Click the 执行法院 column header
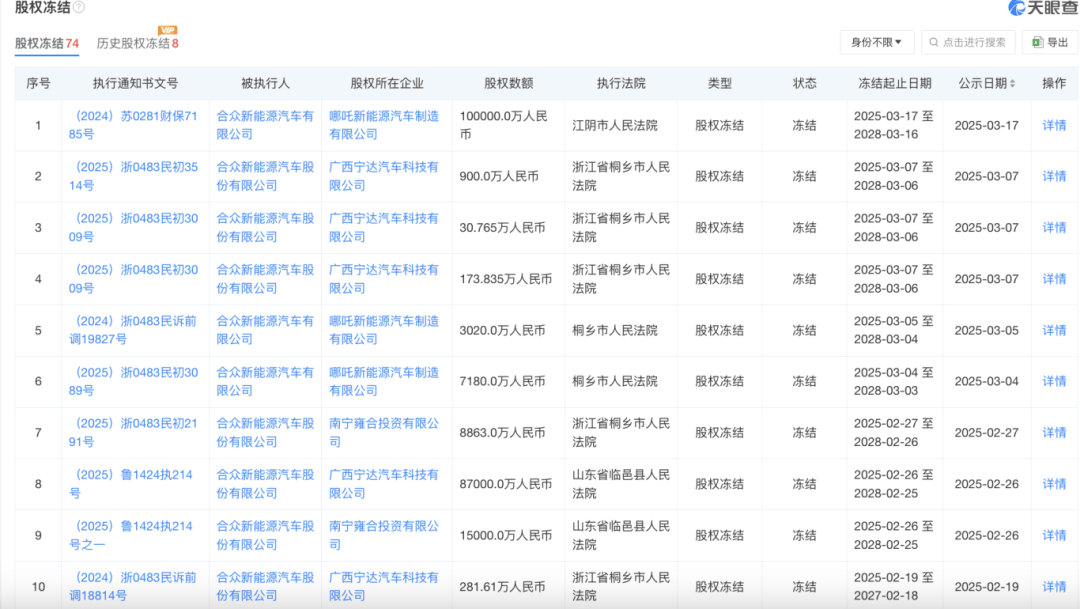Screen dimensions: 1080x609 point(621,83)
